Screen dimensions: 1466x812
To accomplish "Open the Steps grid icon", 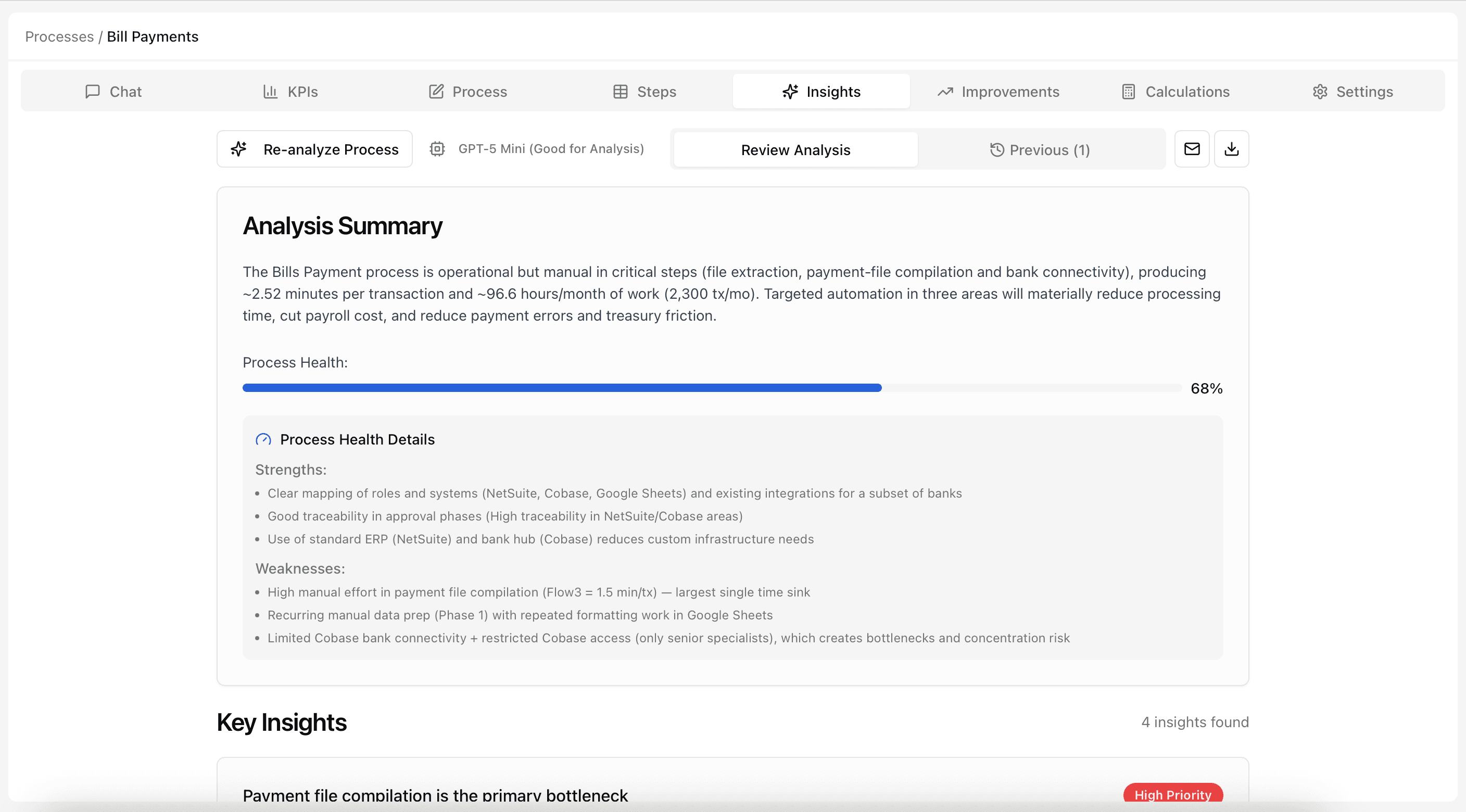I will tap(621, 91).
